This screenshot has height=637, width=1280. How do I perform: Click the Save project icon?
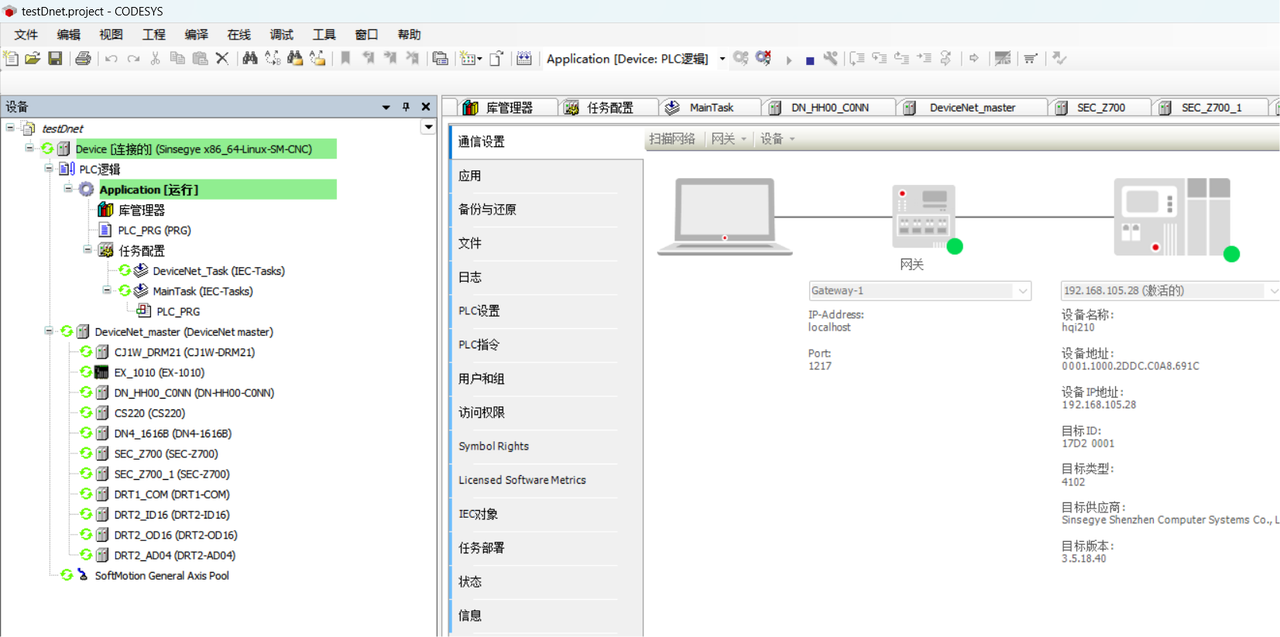tap(55, 59)
